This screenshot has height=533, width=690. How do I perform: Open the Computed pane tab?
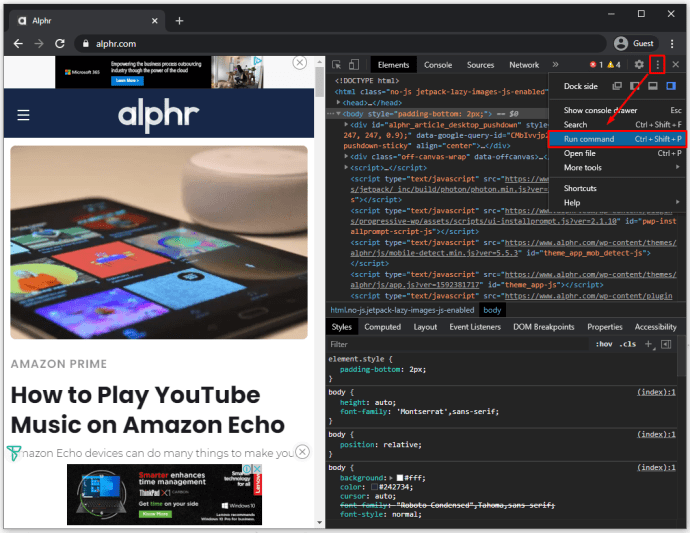click(382, 327)
